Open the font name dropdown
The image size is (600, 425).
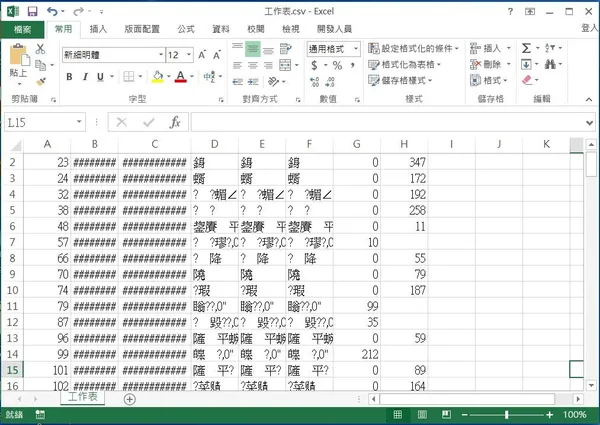tap(156, 55)
